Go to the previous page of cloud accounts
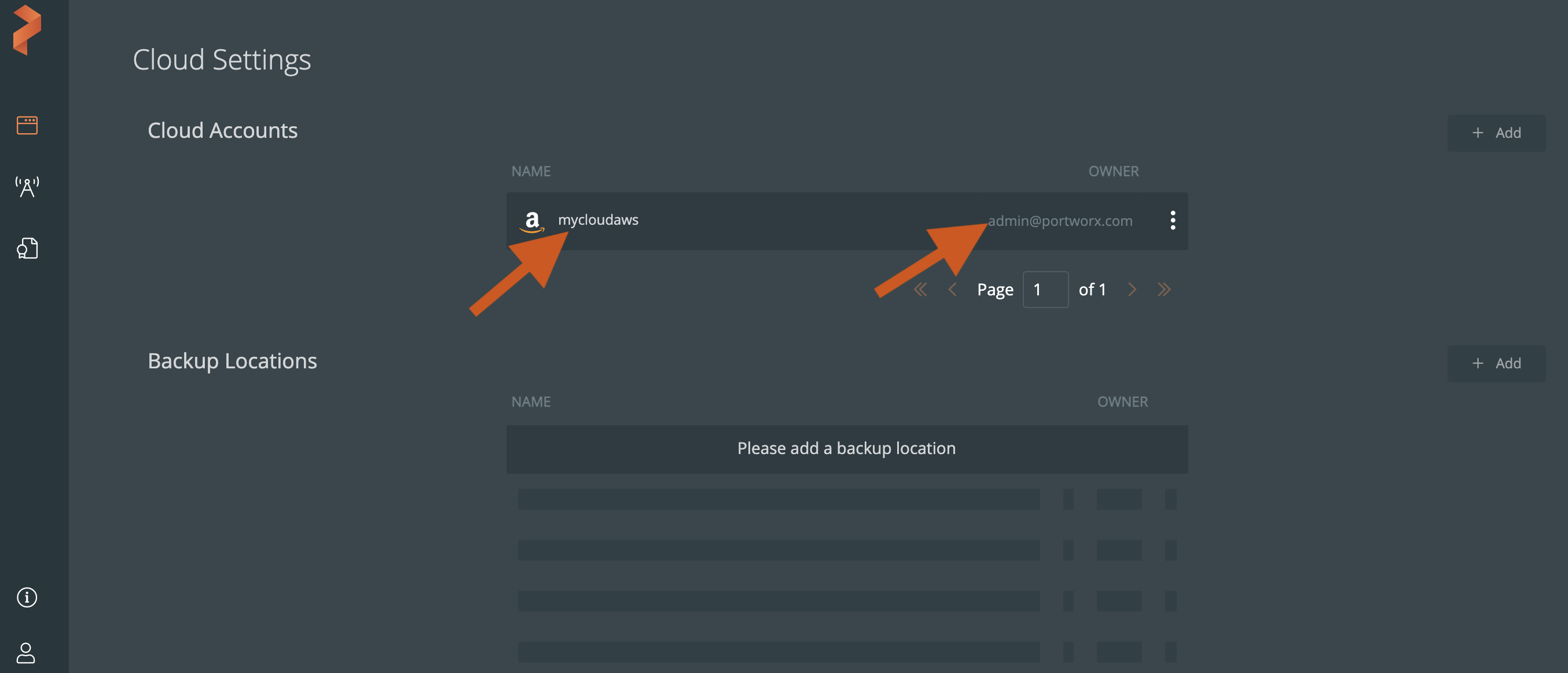 coord(953,290)
